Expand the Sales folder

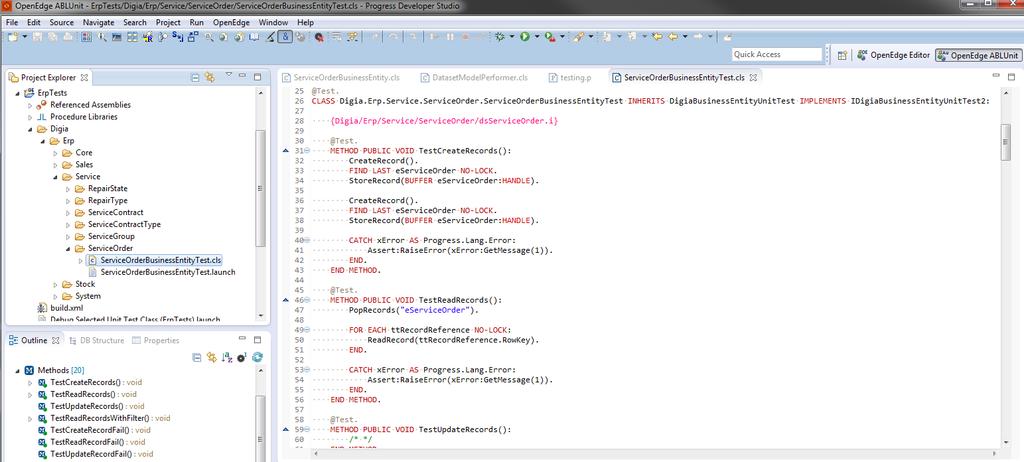point(56,165)
